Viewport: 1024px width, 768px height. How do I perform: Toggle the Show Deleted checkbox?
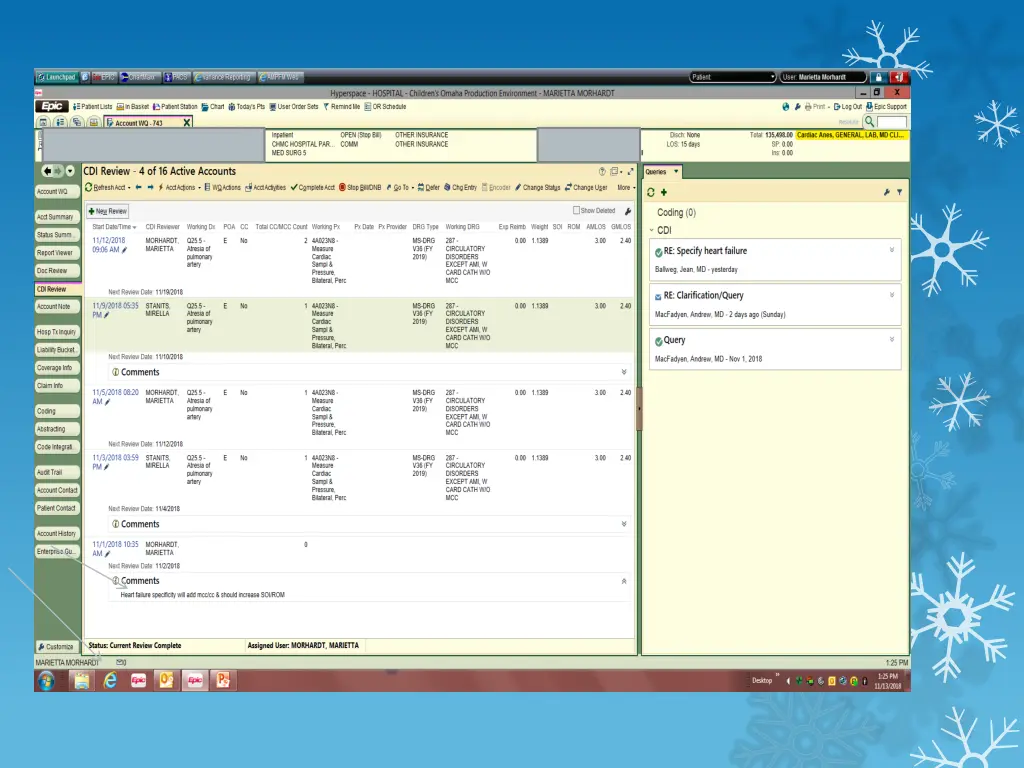[x=576, y=210]
